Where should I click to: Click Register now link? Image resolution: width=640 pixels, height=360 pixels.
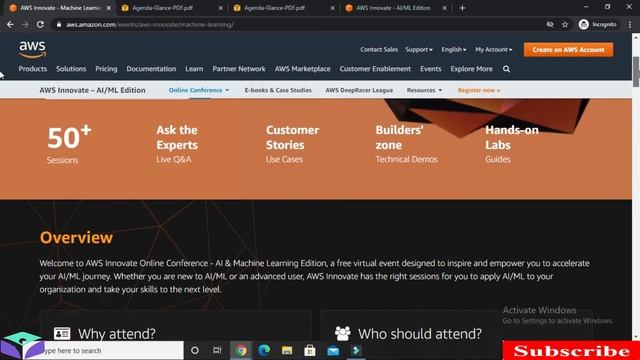click(x=479, y=90)
